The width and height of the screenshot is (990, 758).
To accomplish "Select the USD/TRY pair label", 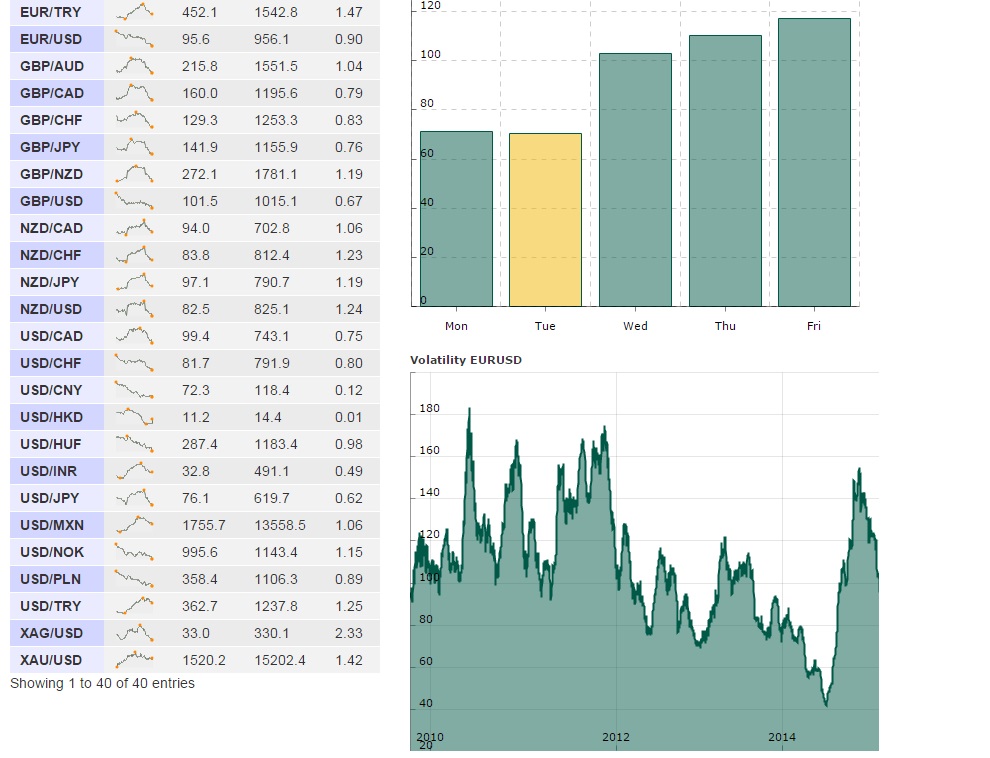I will pyautogui.click(x=51, y=606).
